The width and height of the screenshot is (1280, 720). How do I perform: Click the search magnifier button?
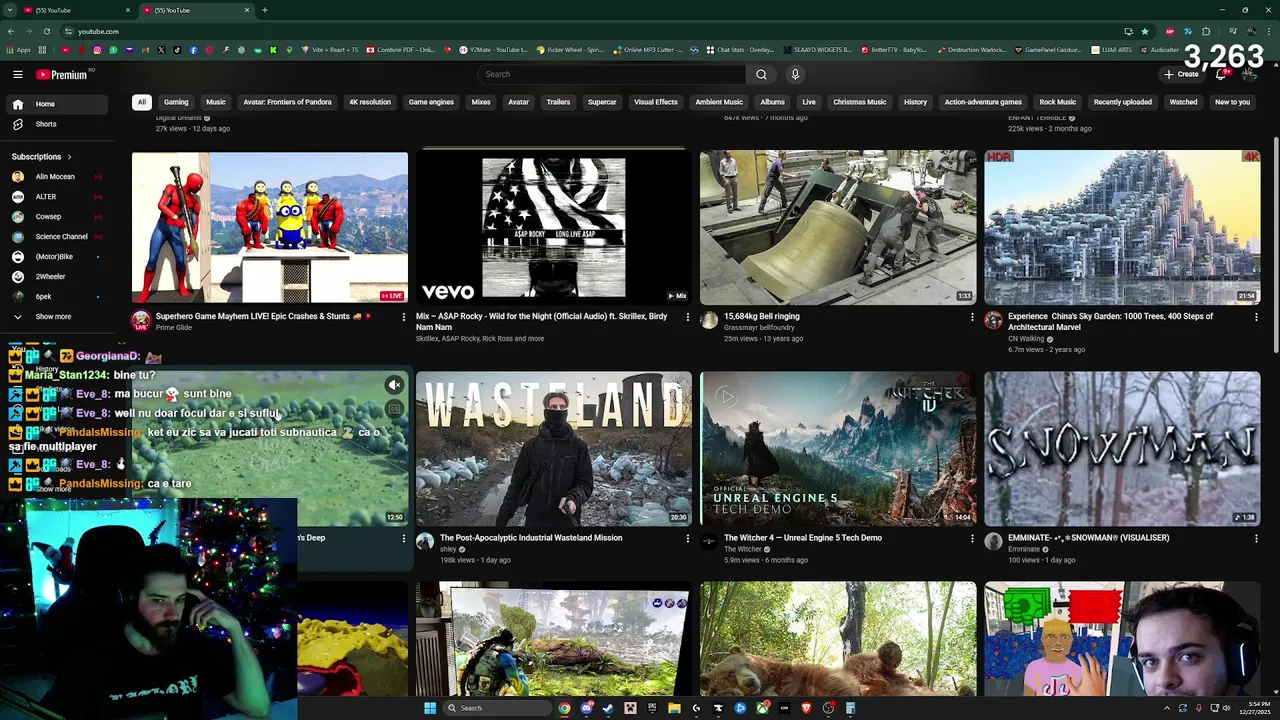(761, 74)
